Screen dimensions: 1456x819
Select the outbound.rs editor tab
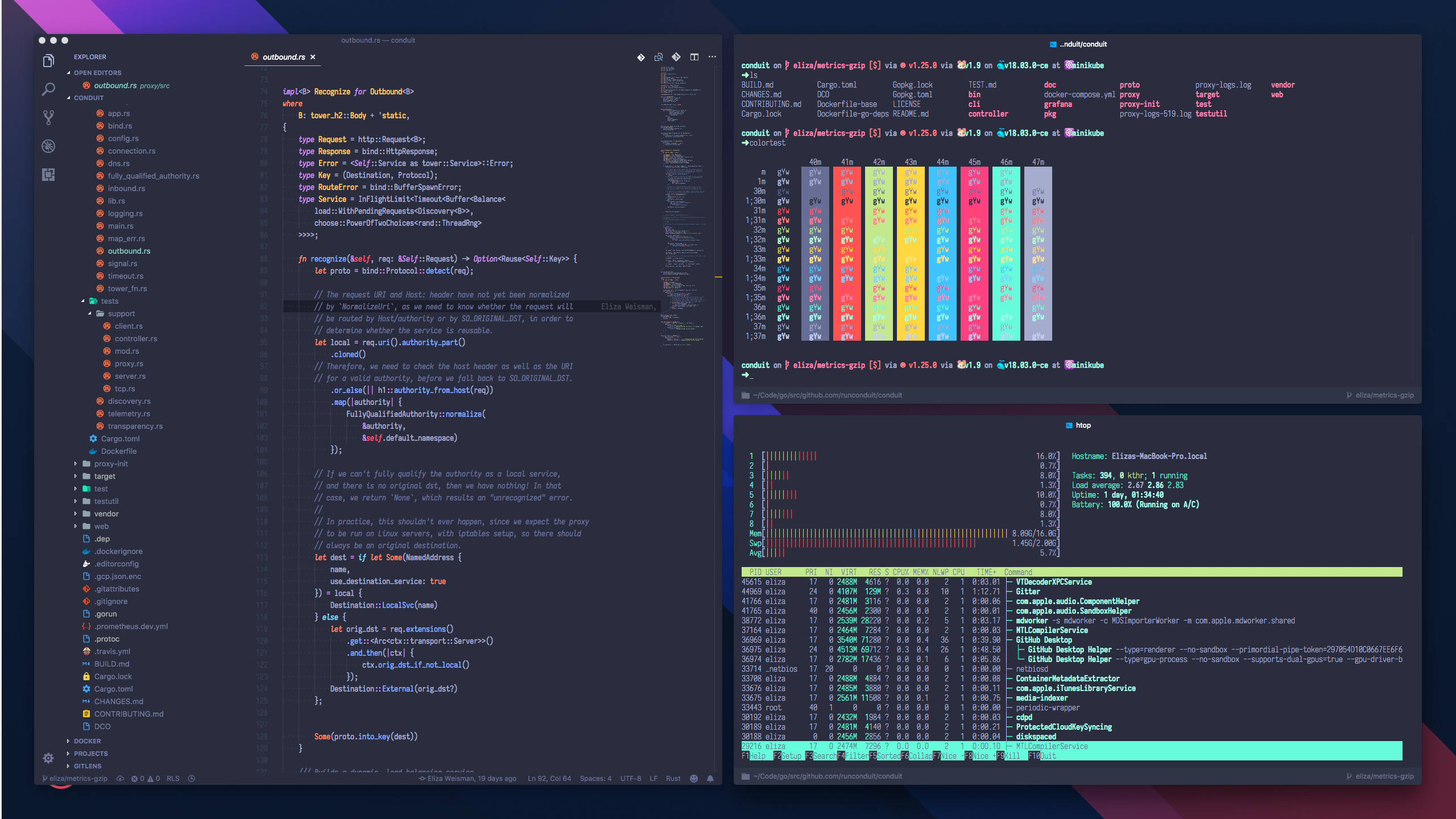click(x=283, y=57)
